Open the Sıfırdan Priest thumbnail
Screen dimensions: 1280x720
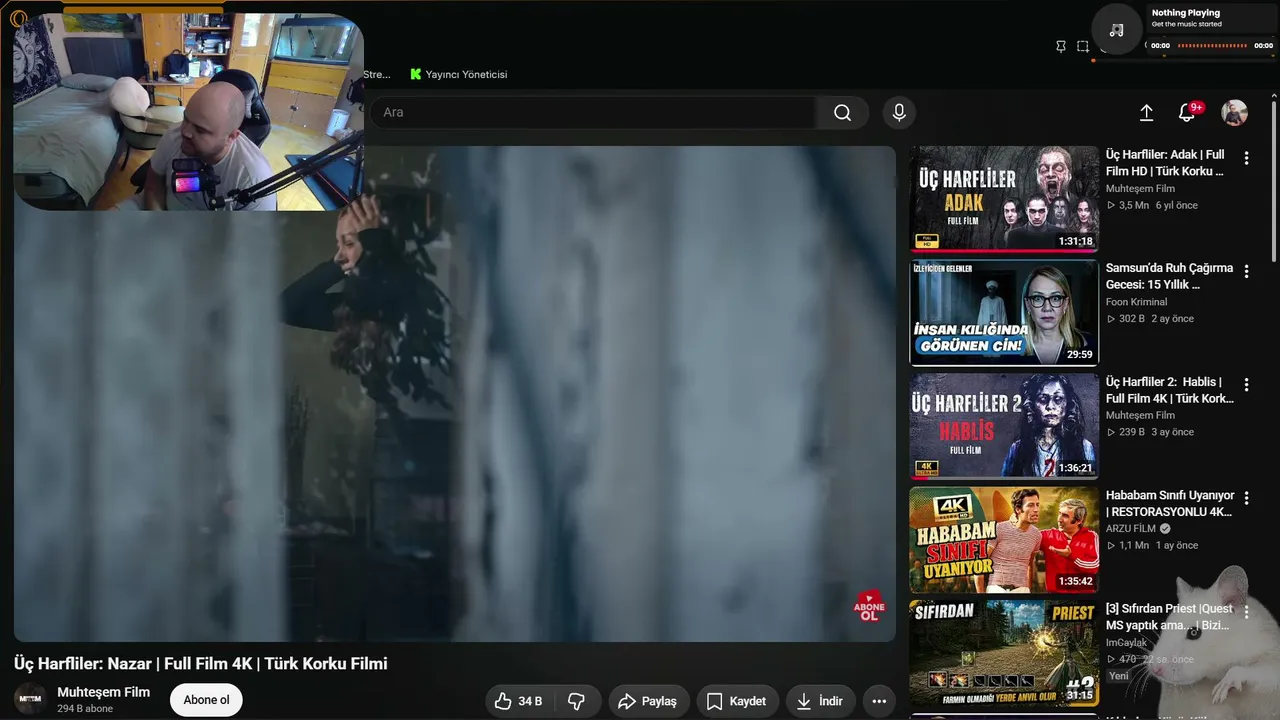pyautogui.click(x=1004, y=653)
